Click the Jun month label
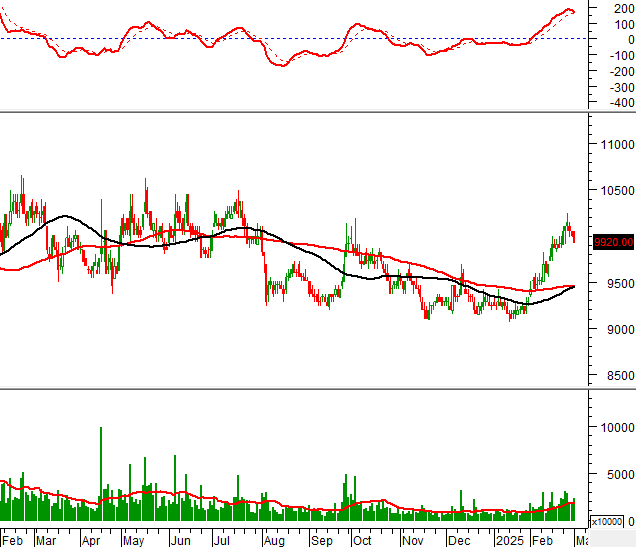The image size is (636, 547). [x=180, y=541]
